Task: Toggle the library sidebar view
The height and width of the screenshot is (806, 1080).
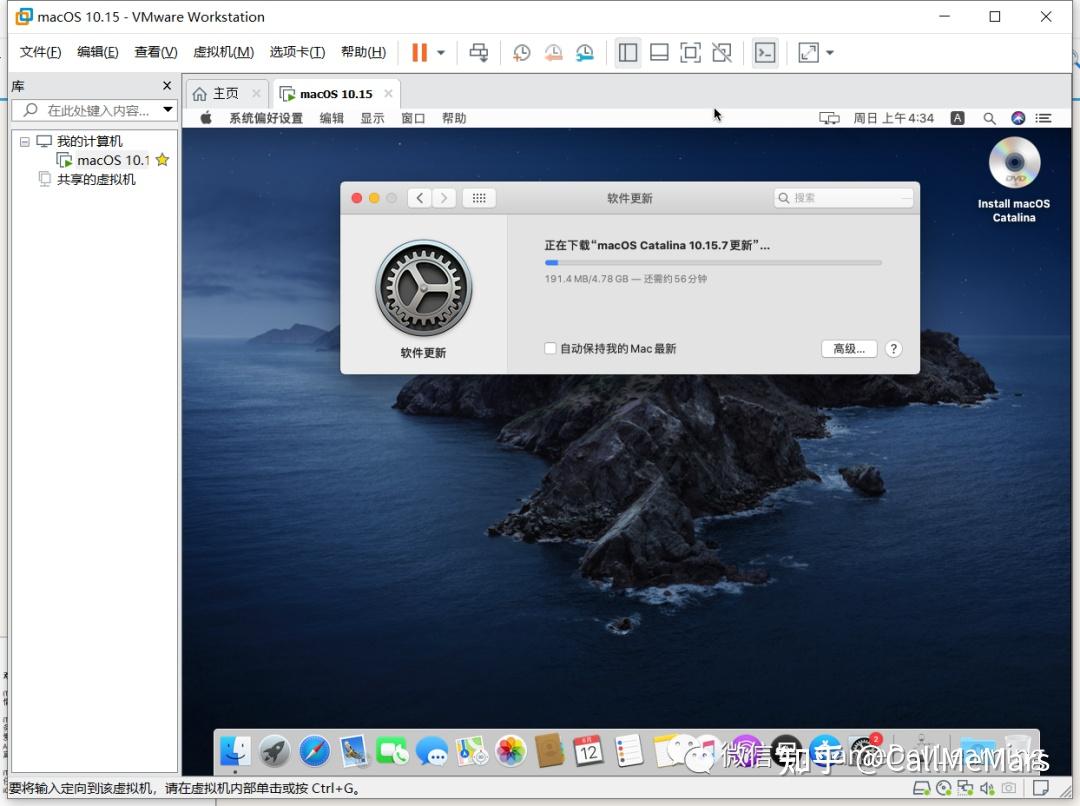Action: coord(627,52)
